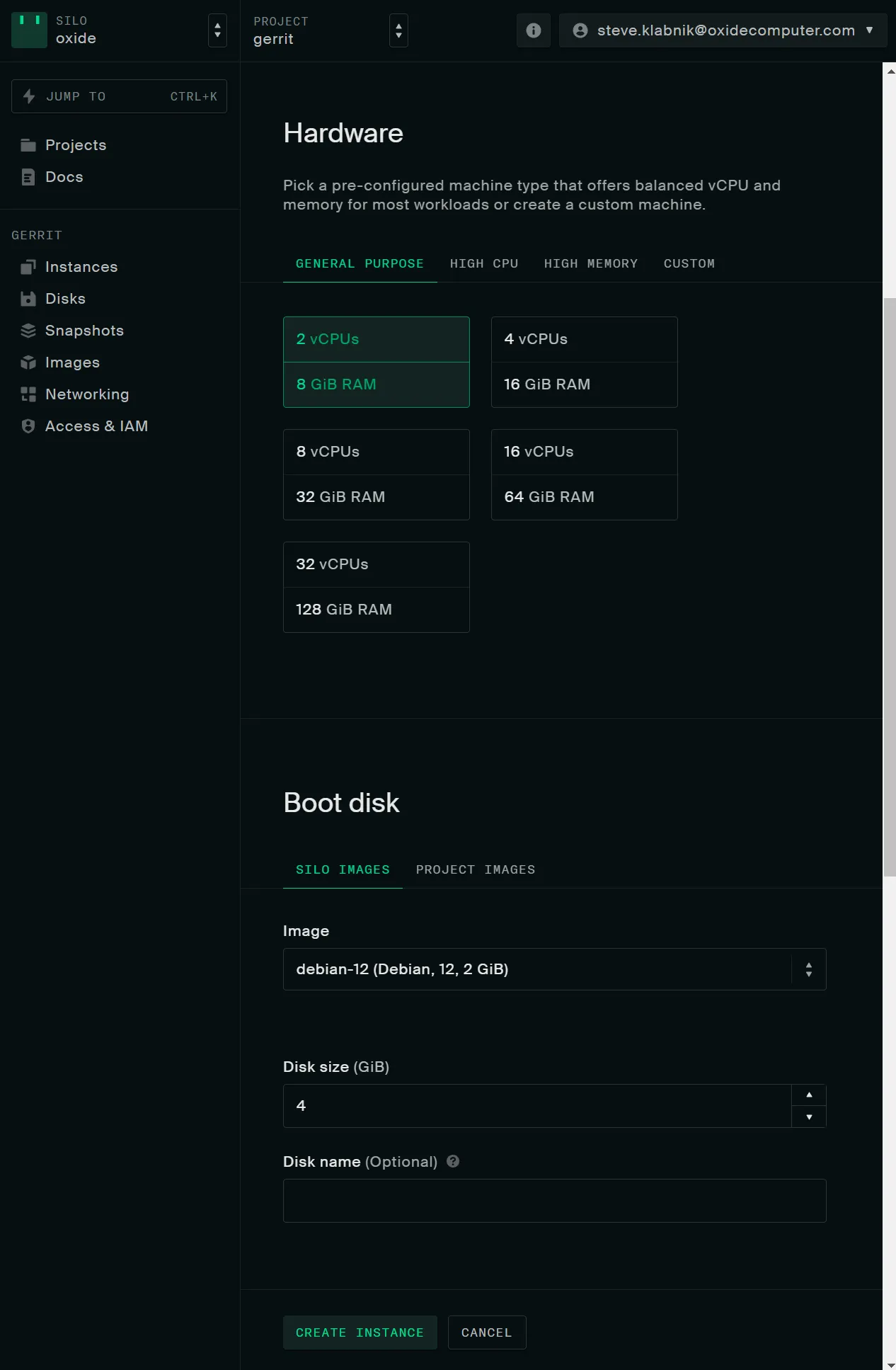The height and width of the screenshot is (1370, 896).
Task: Decrease disk size with down arrow
Action: (809, 1117)
